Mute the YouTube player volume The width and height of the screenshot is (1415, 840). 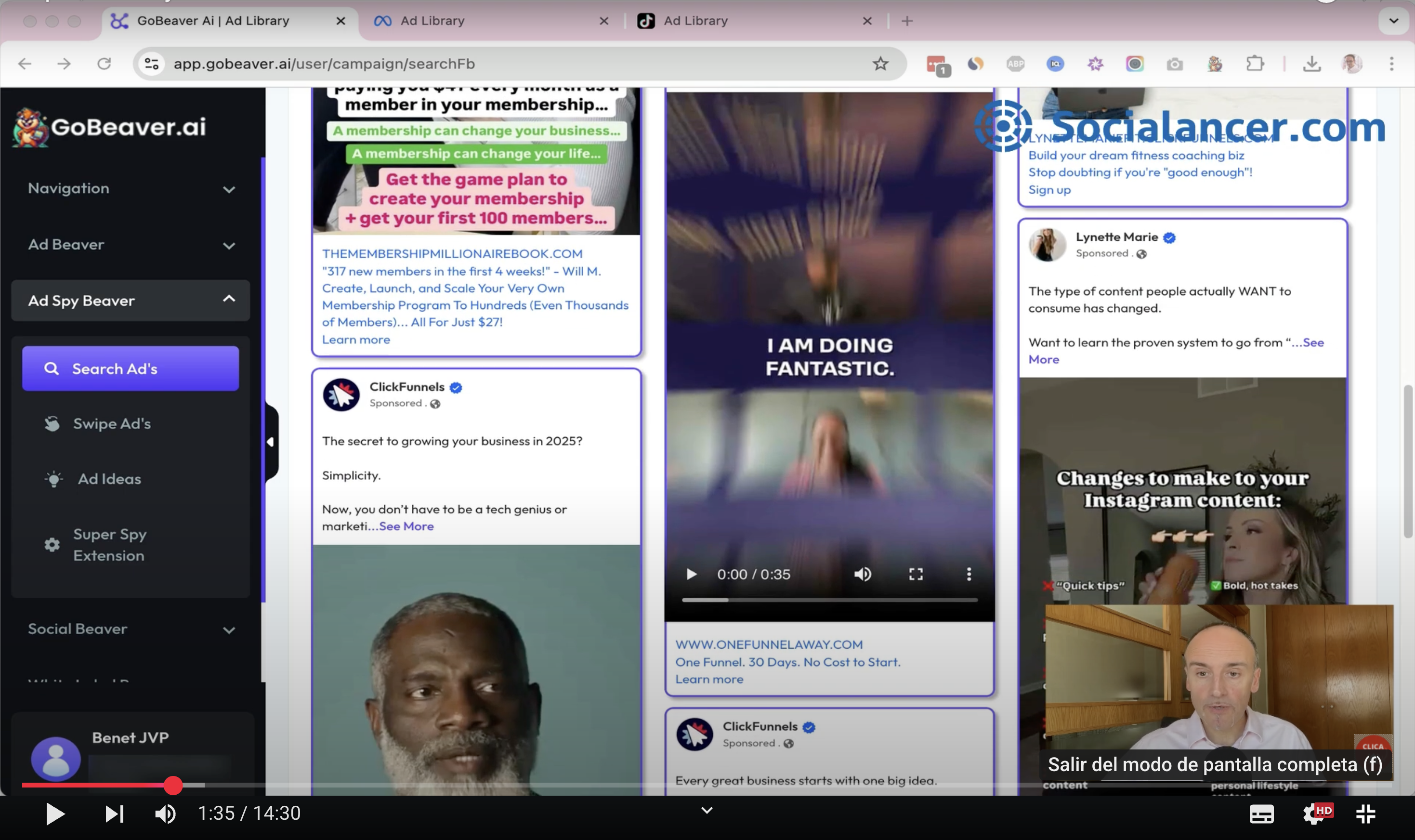coord(165,814)
